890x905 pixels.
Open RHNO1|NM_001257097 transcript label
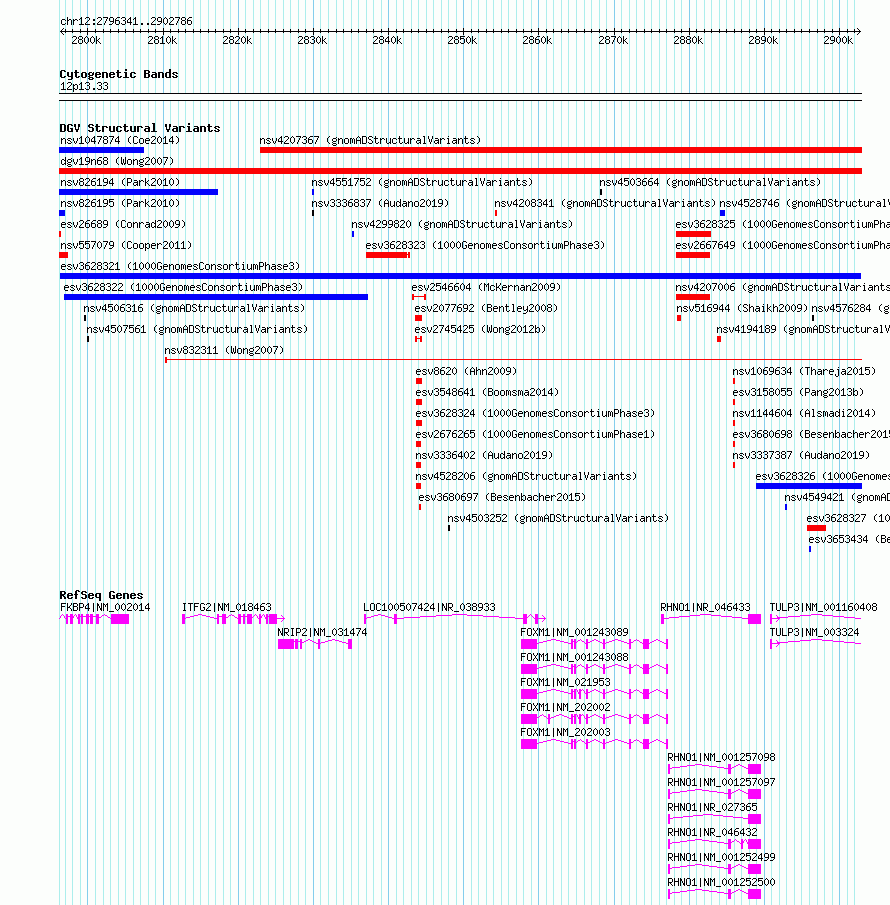(721, 782)
